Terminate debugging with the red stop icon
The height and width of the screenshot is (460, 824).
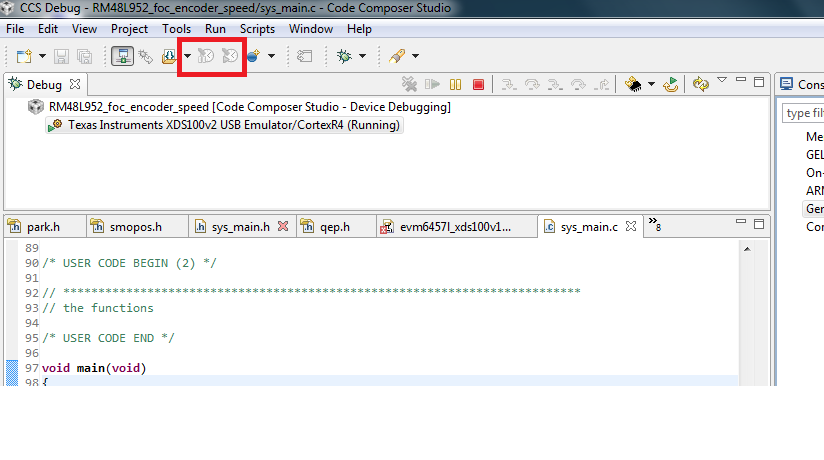pyautogui.click(x=478, y=85)
